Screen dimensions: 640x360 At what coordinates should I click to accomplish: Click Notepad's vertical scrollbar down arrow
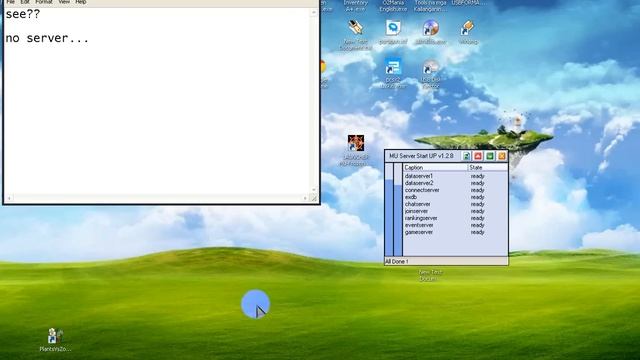313,190
